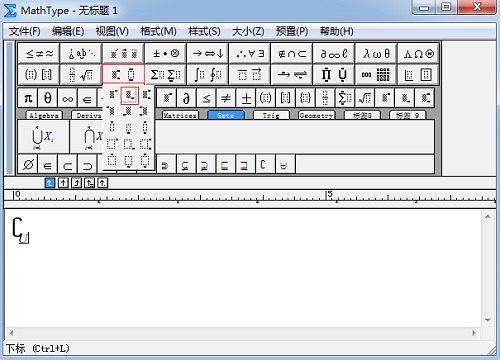
Task: Open the matrix templates palette
Action: pos(376,75)
